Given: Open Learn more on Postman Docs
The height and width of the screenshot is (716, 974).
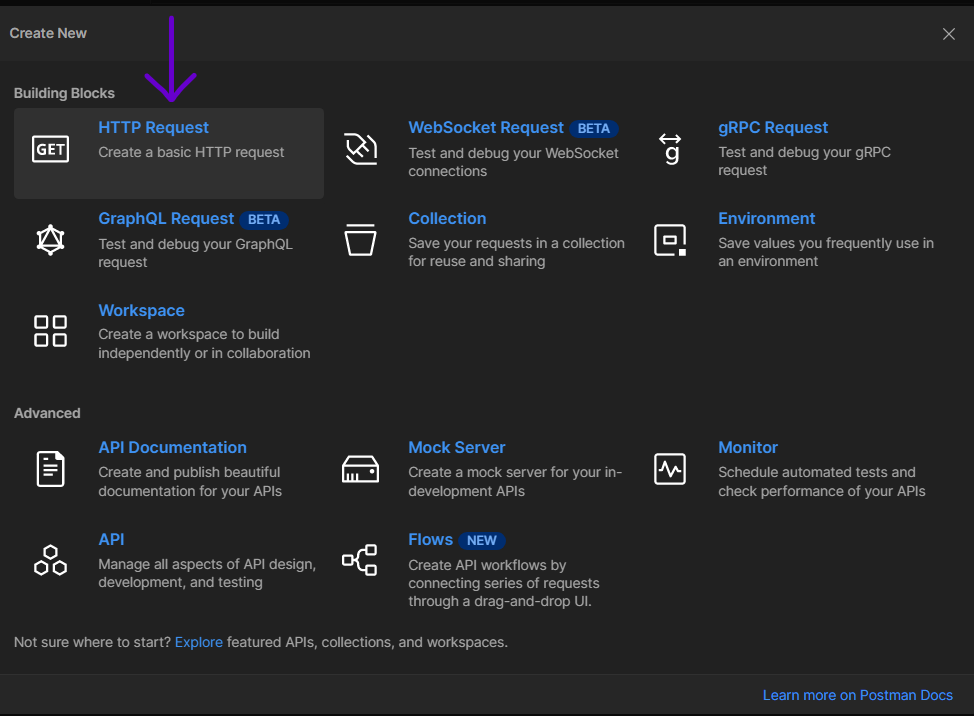Looking at the screenshot, I should (x=858, y=696).
